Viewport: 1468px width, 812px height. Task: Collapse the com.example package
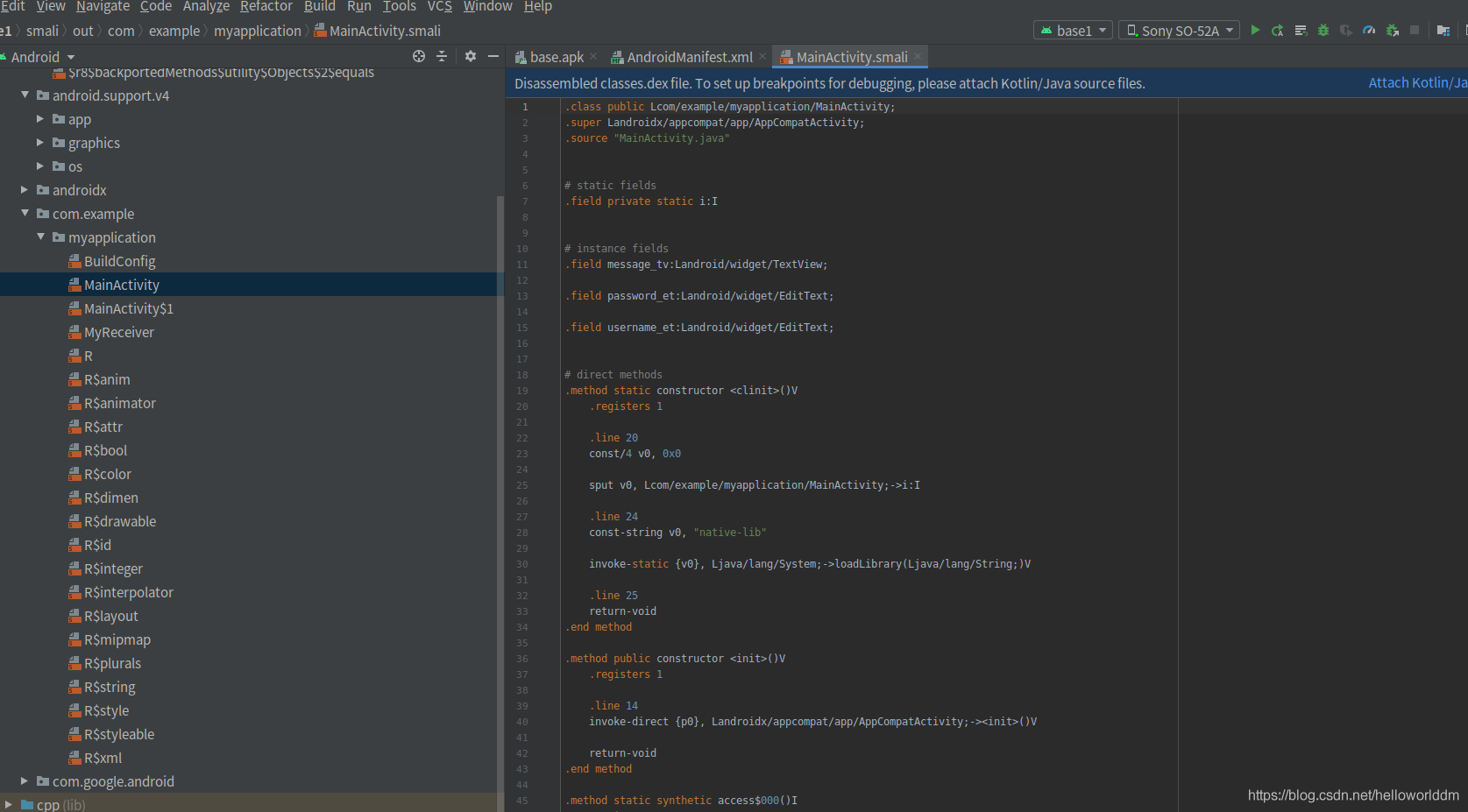25,214
